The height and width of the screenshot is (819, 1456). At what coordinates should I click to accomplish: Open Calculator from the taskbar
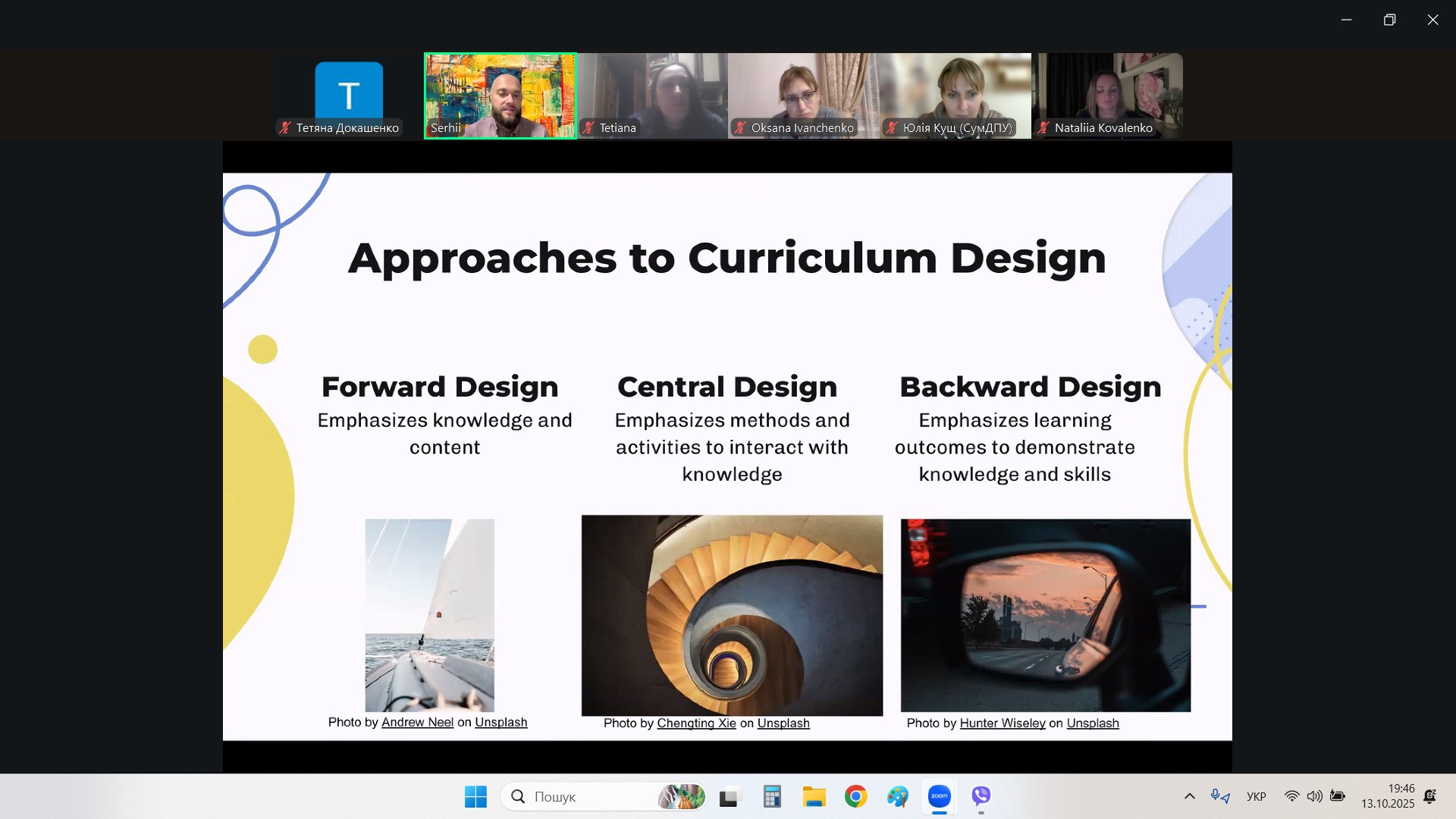(772, 796)
